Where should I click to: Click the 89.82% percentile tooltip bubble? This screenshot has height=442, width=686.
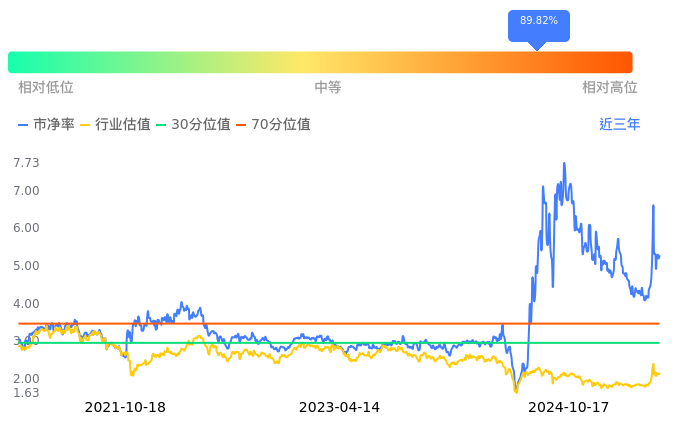pyautogui.click(x=538, y=24)
